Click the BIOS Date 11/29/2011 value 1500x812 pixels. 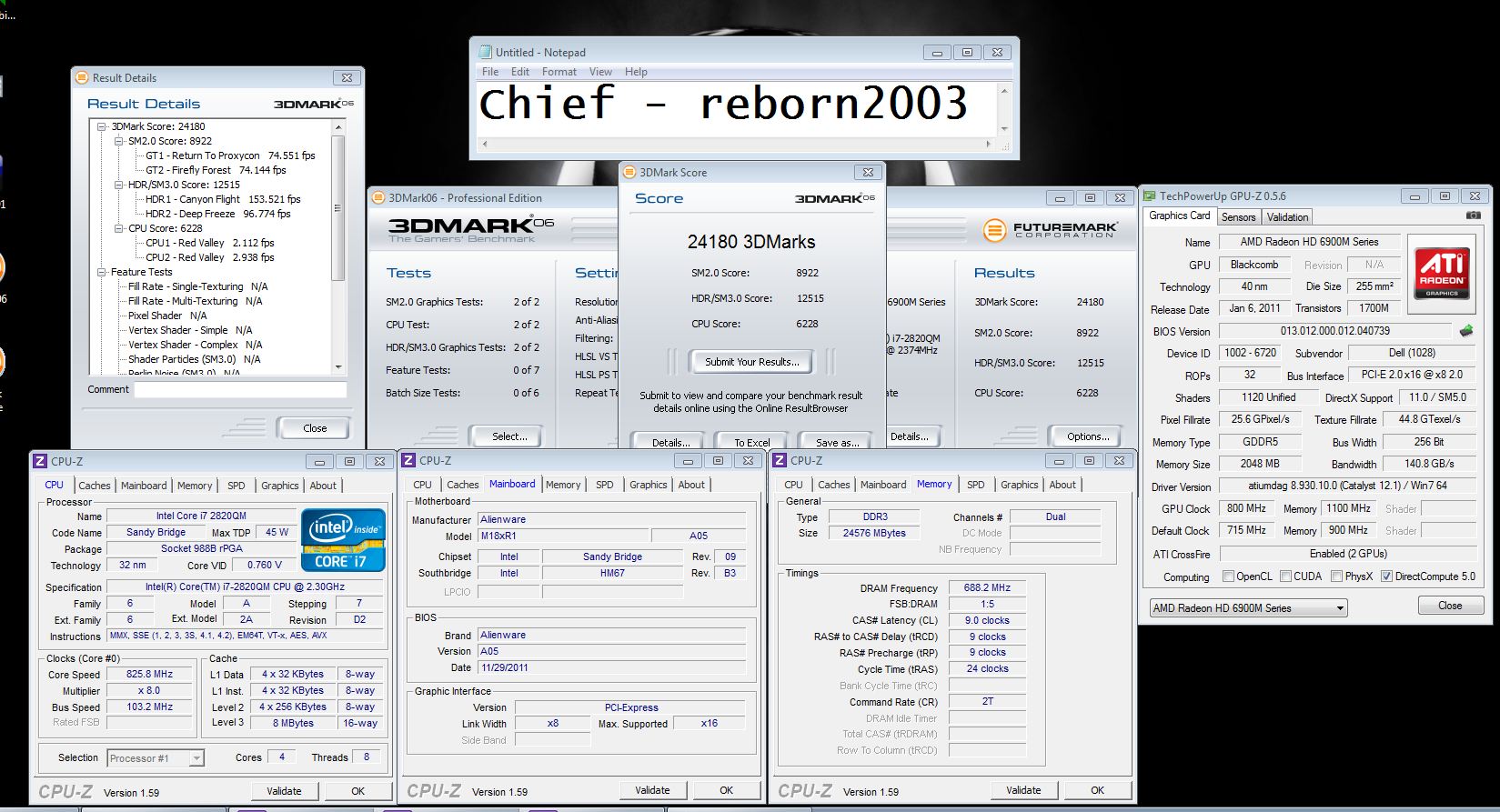613,667
